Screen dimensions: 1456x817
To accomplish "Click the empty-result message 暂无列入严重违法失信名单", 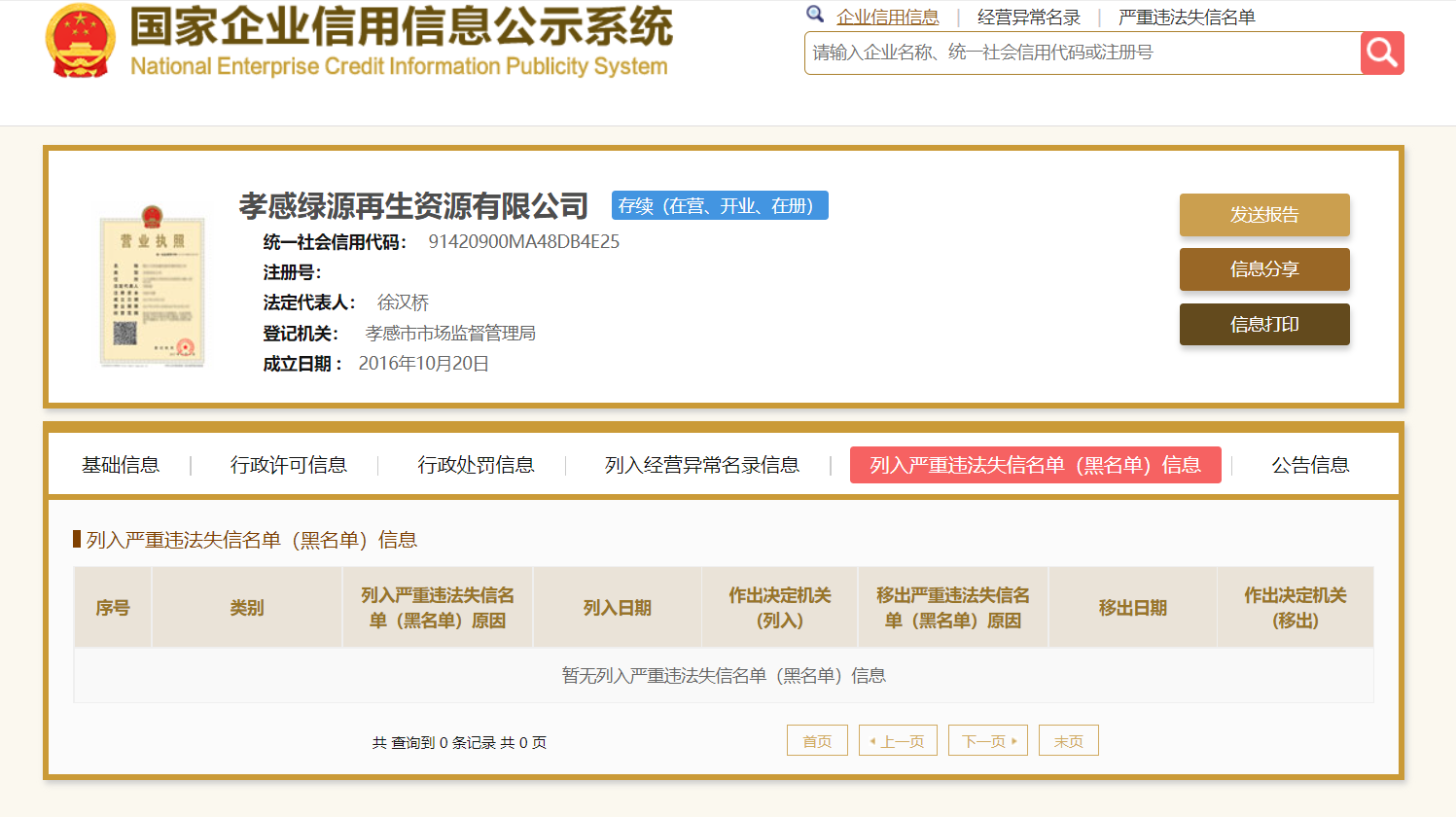I will coord(724,675).
